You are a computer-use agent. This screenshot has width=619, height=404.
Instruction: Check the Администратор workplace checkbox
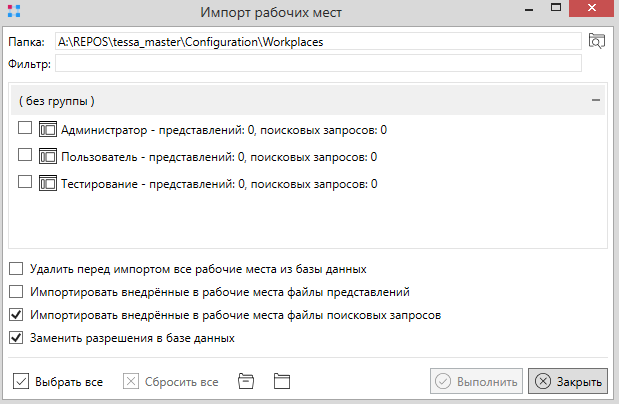(x=25, y=129)
